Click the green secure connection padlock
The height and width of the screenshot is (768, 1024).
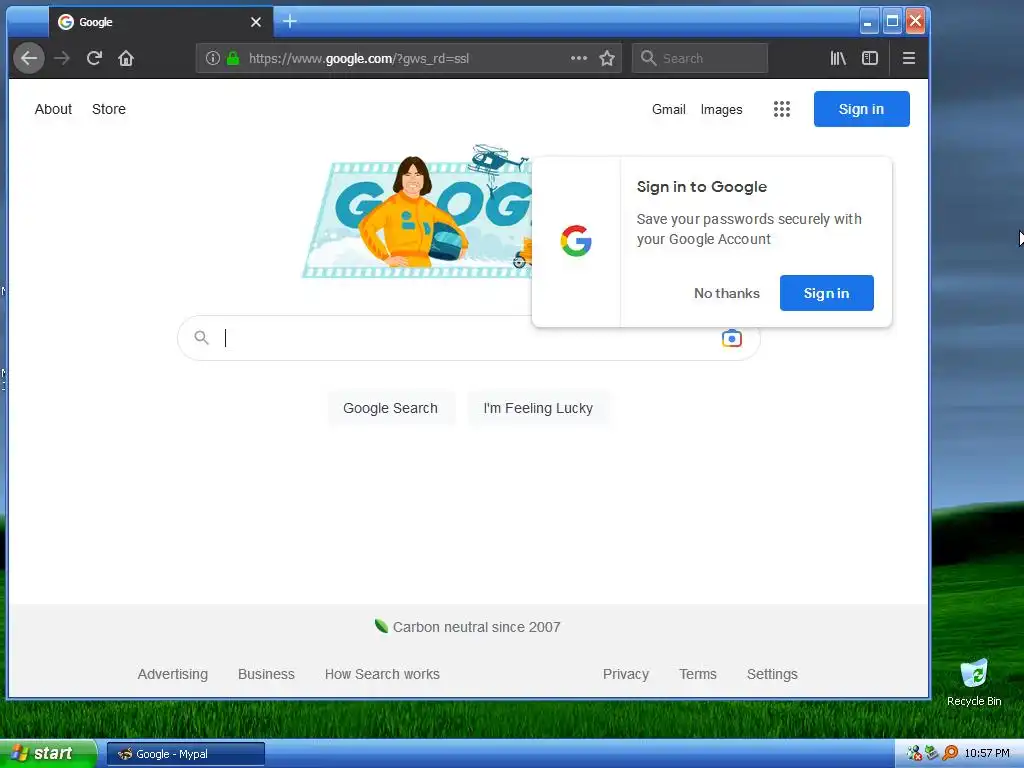click(x=232, y=58)
